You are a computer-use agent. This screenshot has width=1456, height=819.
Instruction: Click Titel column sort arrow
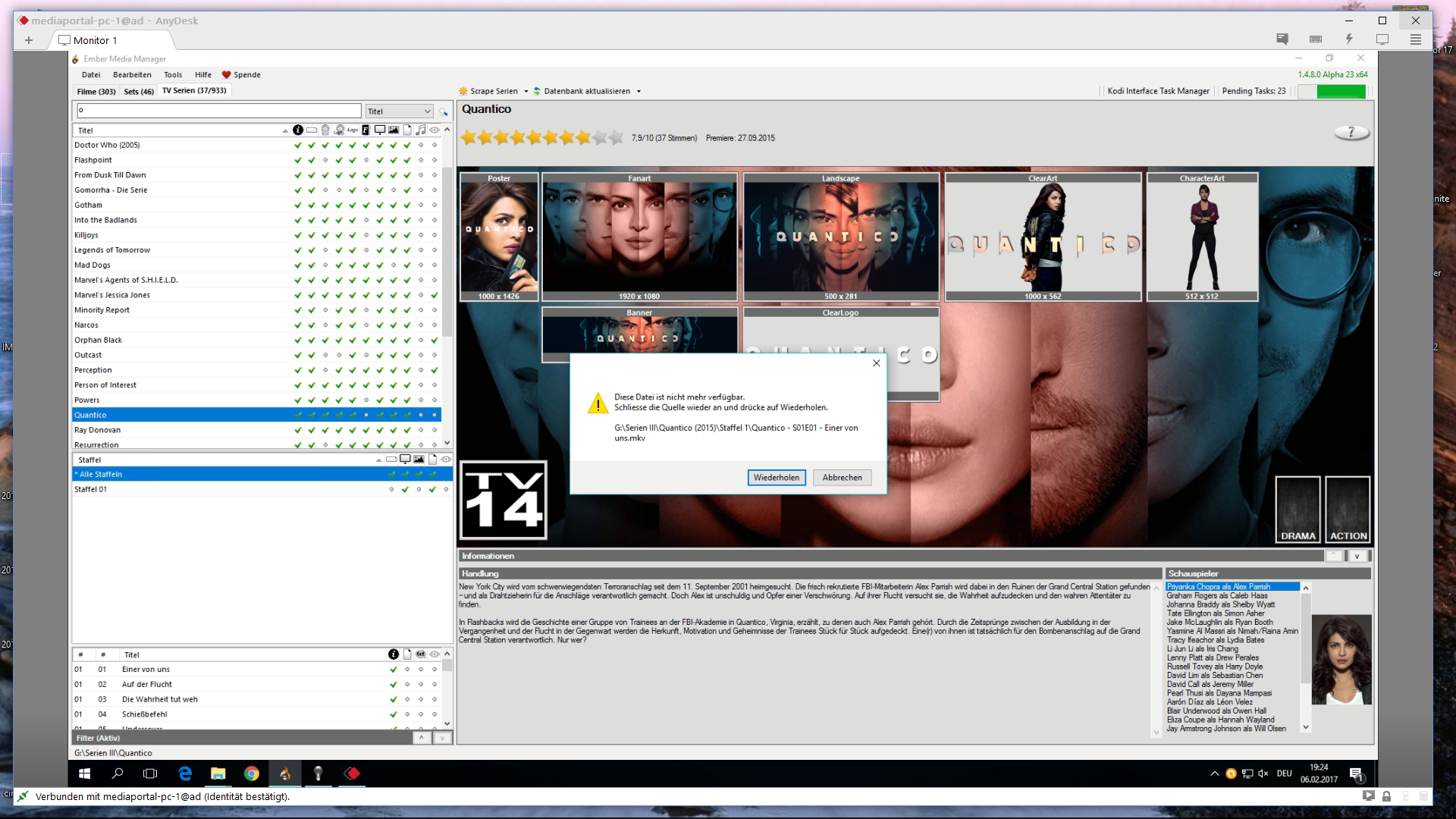pos(285,130)
